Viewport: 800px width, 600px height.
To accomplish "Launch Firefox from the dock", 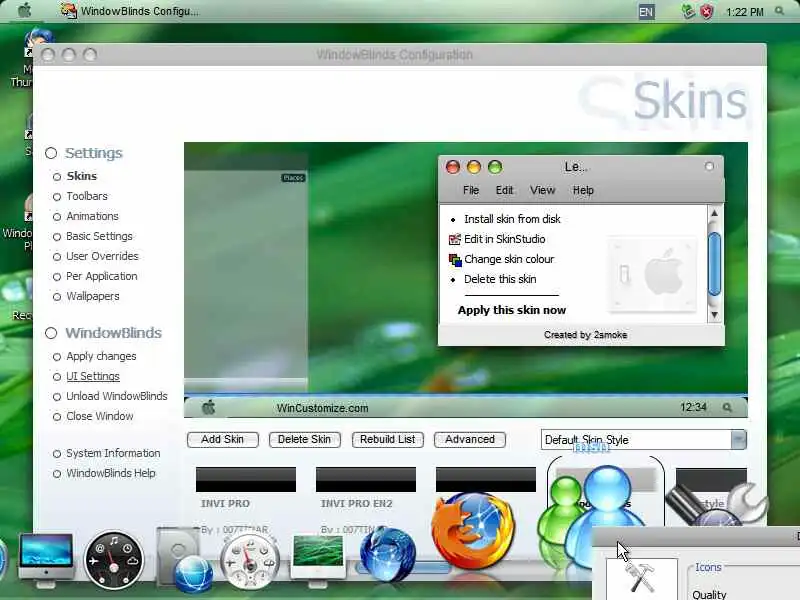I will [x=473, y=531].
